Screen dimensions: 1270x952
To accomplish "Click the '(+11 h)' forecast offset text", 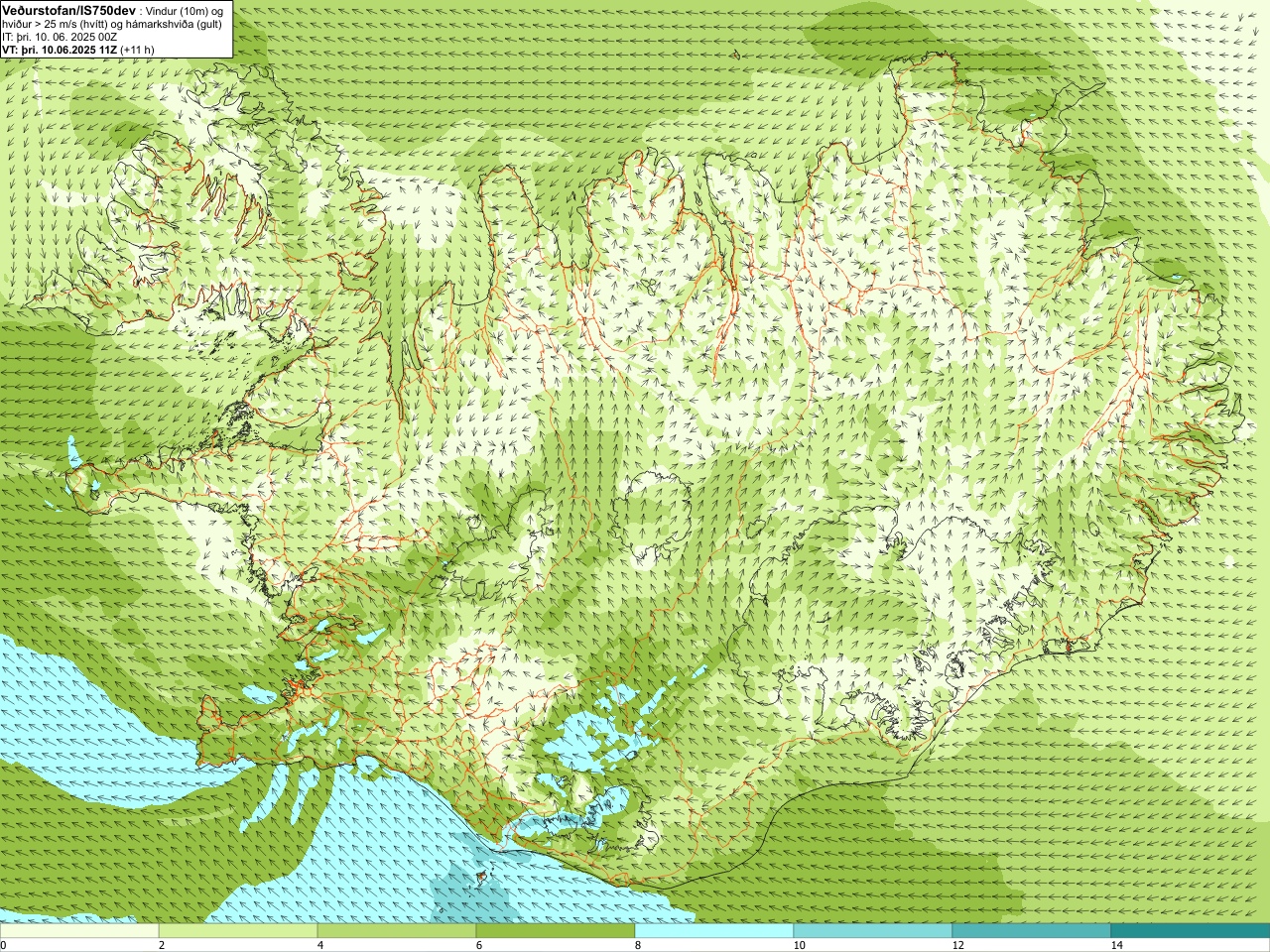I will coord(137,50).
